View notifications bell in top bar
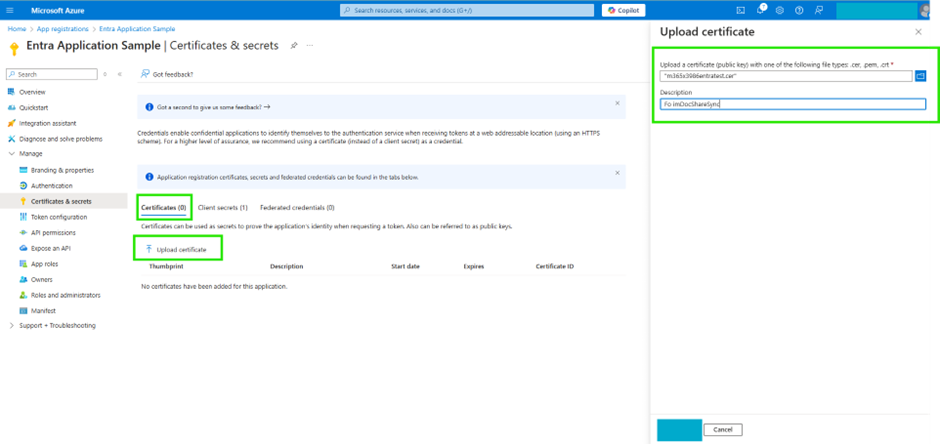This screenshot has width=940, height=444. (761, 10)
